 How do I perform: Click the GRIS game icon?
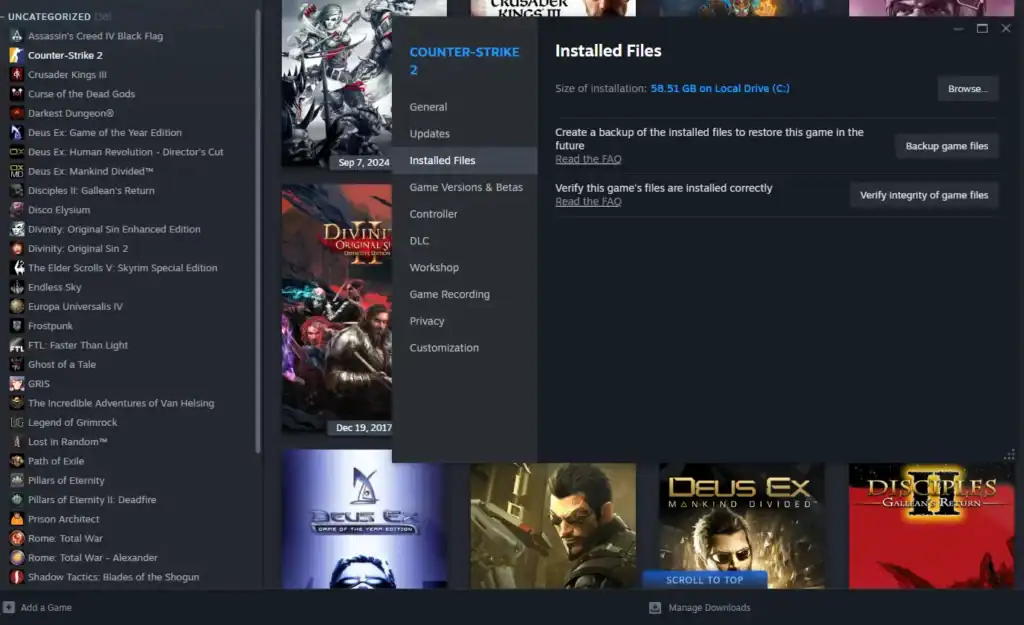(x=15, y=383)
